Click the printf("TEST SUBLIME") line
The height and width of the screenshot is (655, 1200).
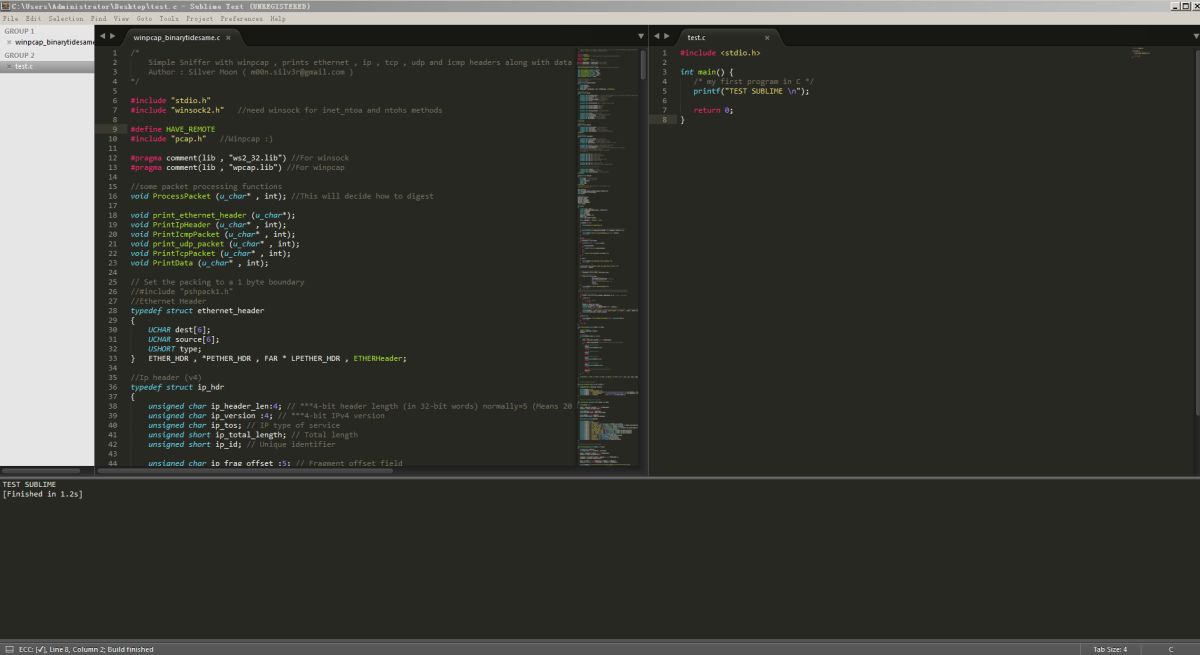pyautogui.click(x=751, y=91)
